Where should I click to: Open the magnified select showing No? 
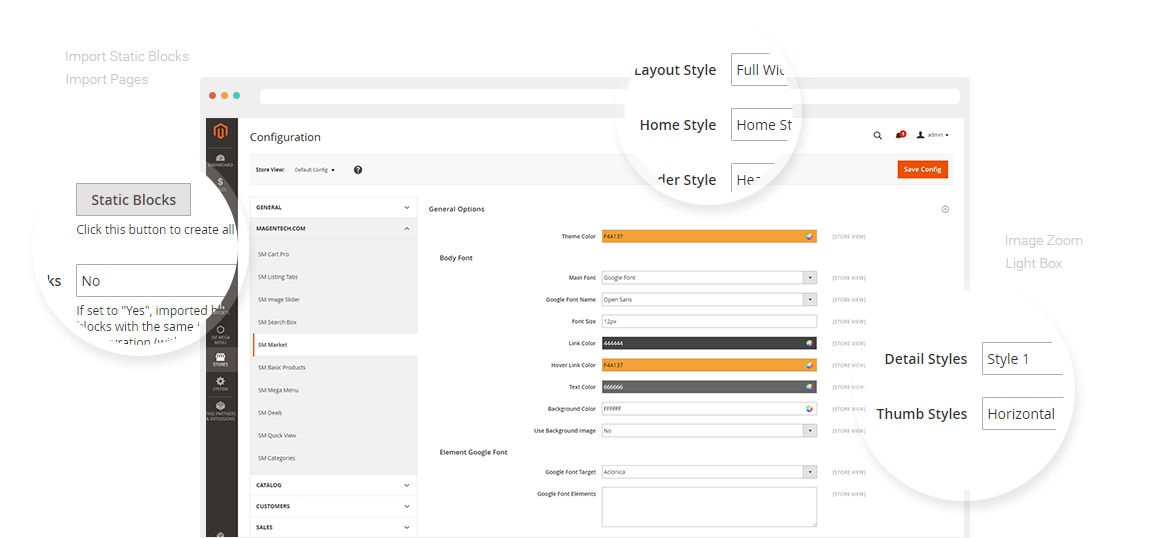point(157,281)
